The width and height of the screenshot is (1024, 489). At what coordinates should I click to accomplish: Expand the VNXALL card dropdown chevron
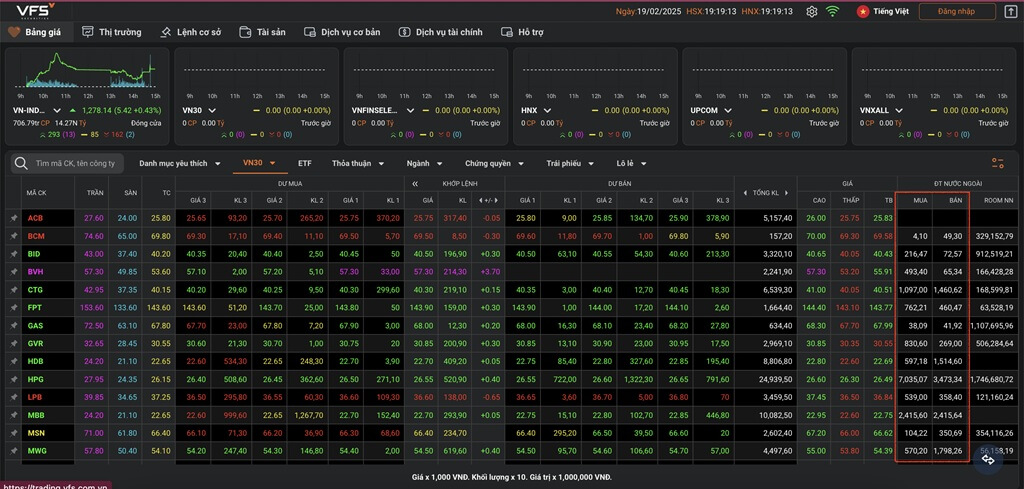tap(898, 110)
